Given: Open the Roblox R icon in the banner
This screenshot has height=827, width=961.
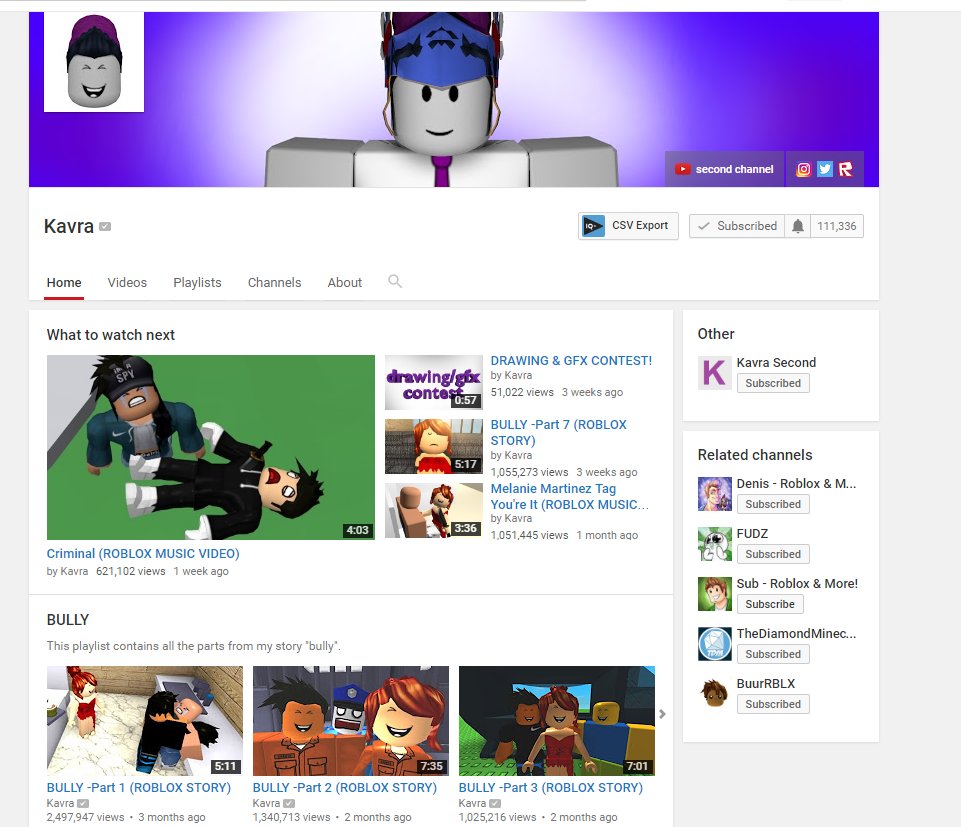Looking at the screenshot, I should click(845, 169).
